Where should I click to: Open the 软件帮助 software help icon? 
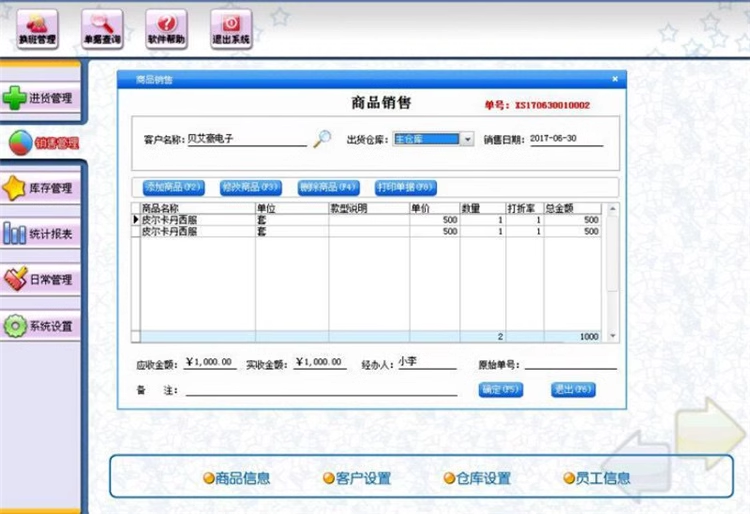tap(166, 29)
